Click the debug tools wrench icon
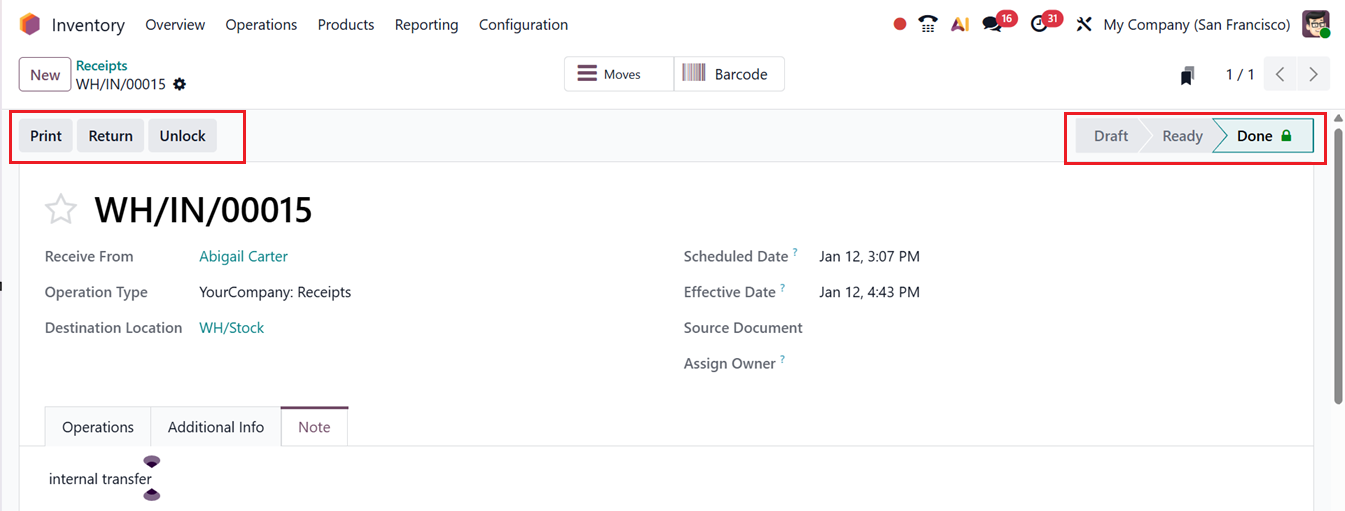The height and width of the screenshot is (511, 1345). (1084, 24)
